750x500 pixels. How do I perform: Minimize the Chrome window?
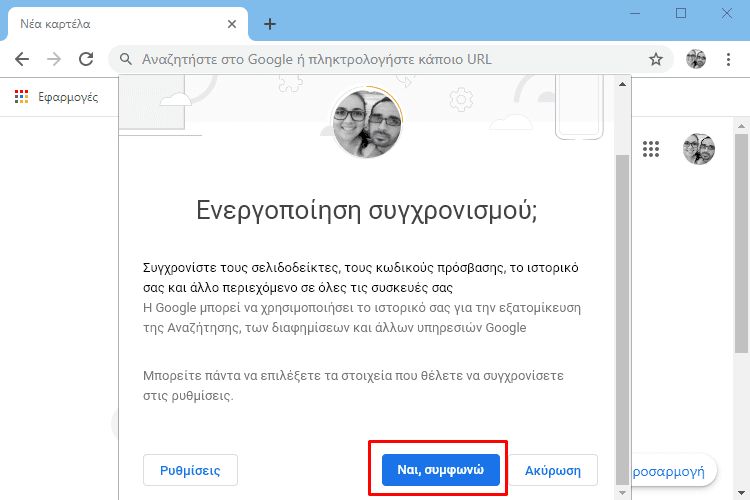(x=635, y=13)
